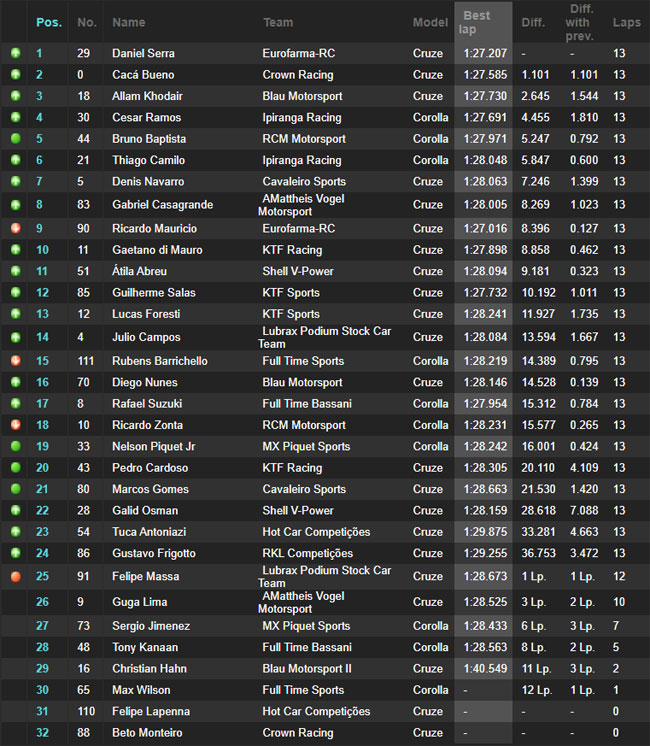Click the orange-red dot beside Felipe Massa
Screen dimensions: 650x746
pos(16,577)
